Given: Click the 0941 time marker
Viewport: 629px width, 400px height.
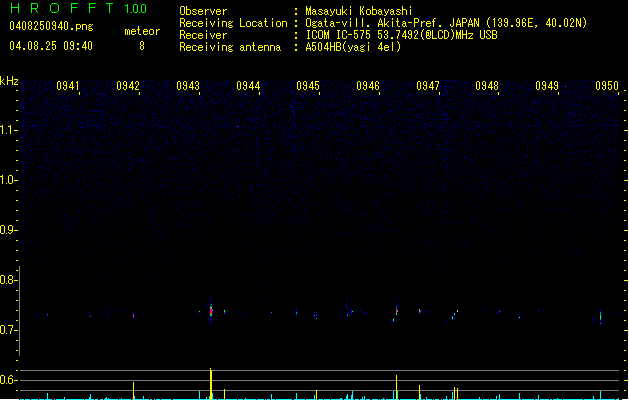Looking at the screenshot, I should (68, 85).
